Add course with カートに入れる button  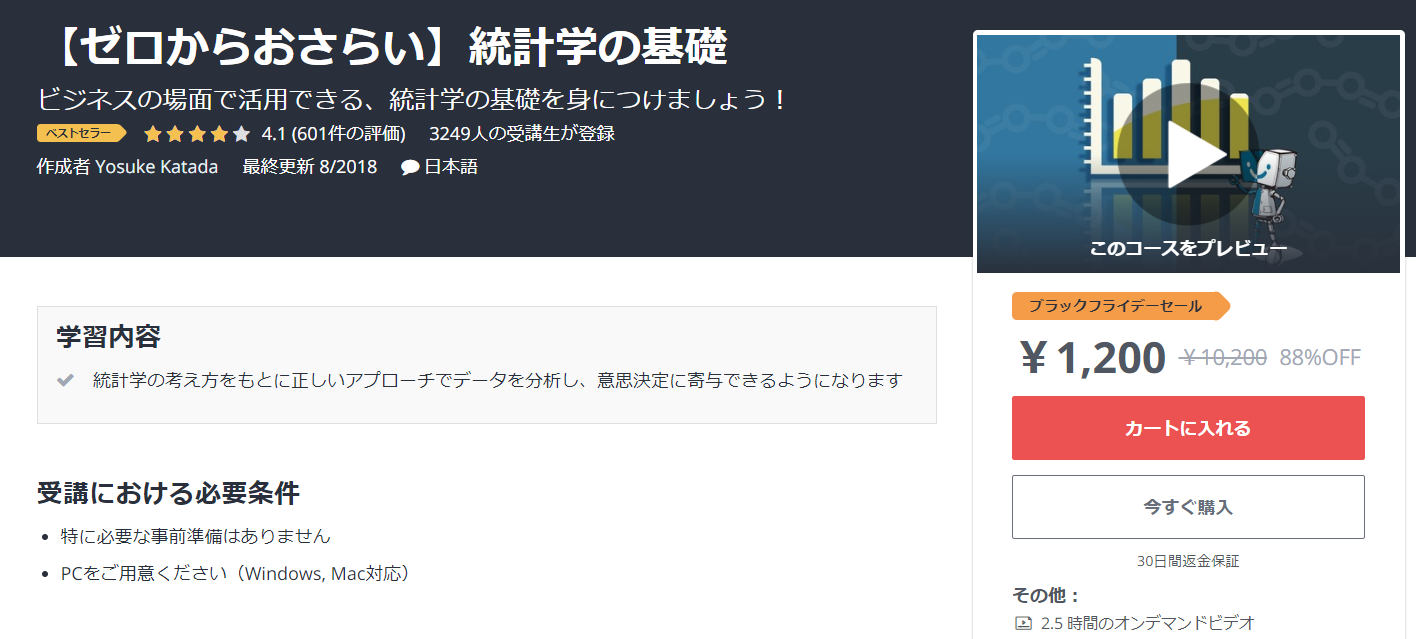tap(1188, 428)
